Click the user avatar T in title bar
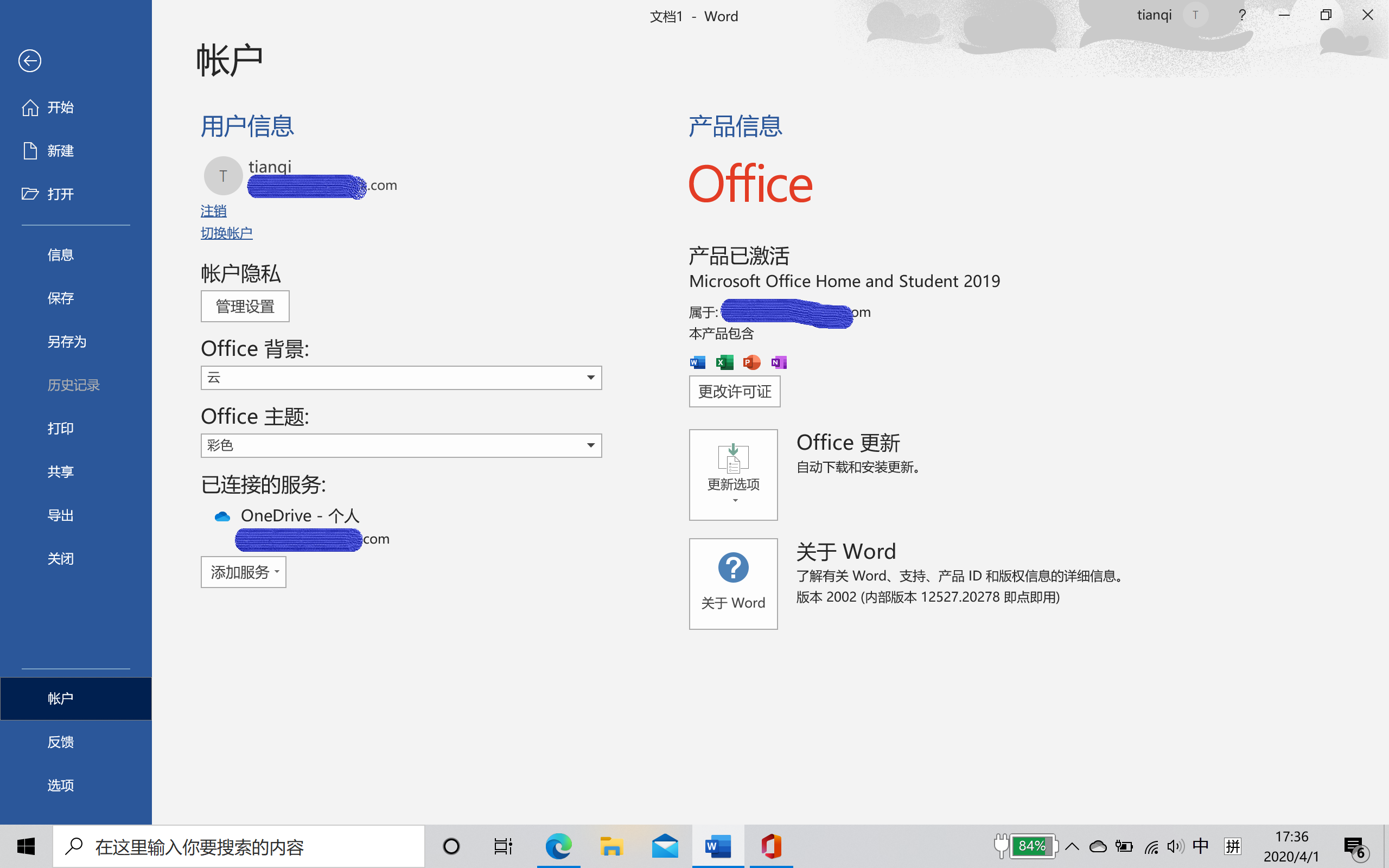 pyautogui.click(x=1196, y=16)
